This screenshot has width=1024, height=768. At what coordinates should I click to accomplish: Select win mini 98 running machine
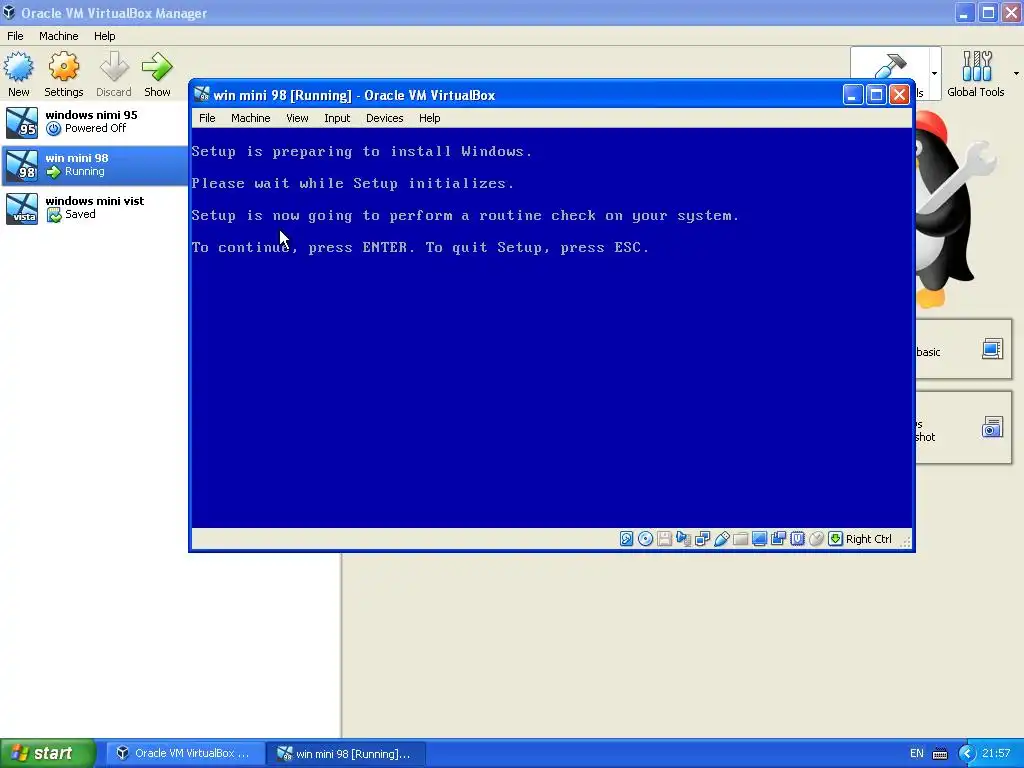(95, 165)
